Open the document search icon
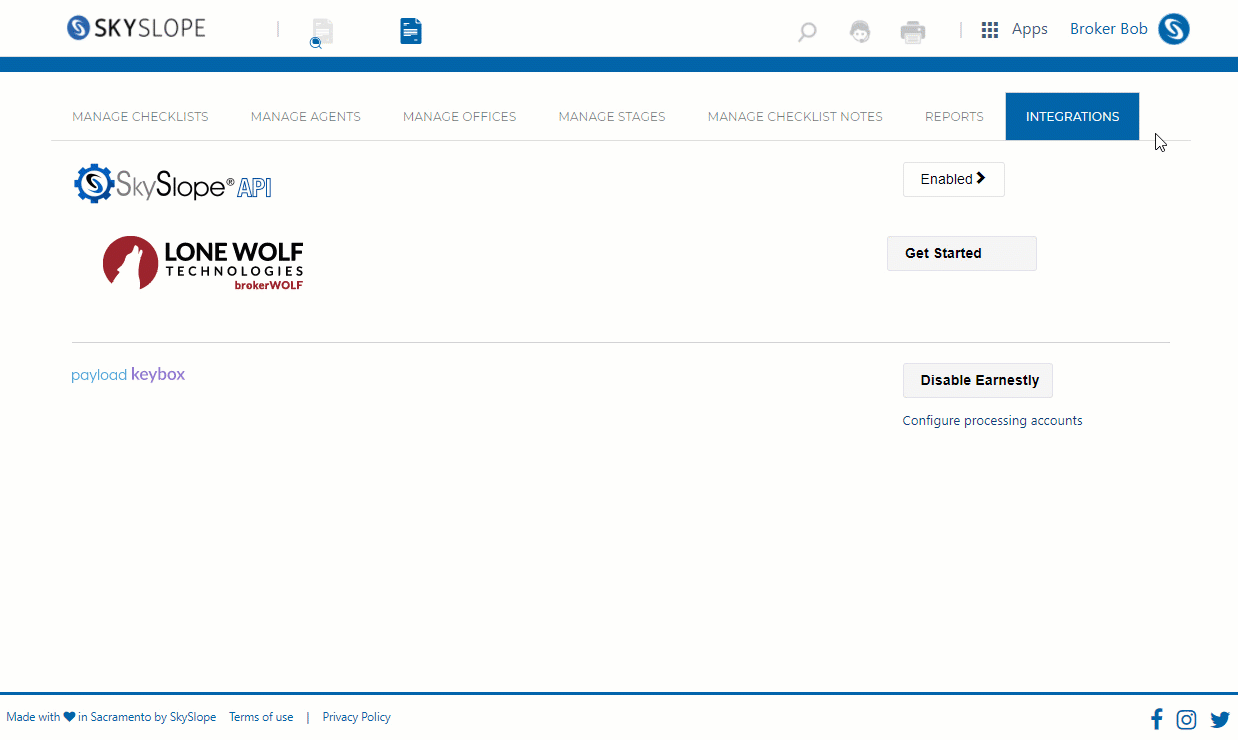The height and width of the screenshot is (740, 1238). [321, 32]
